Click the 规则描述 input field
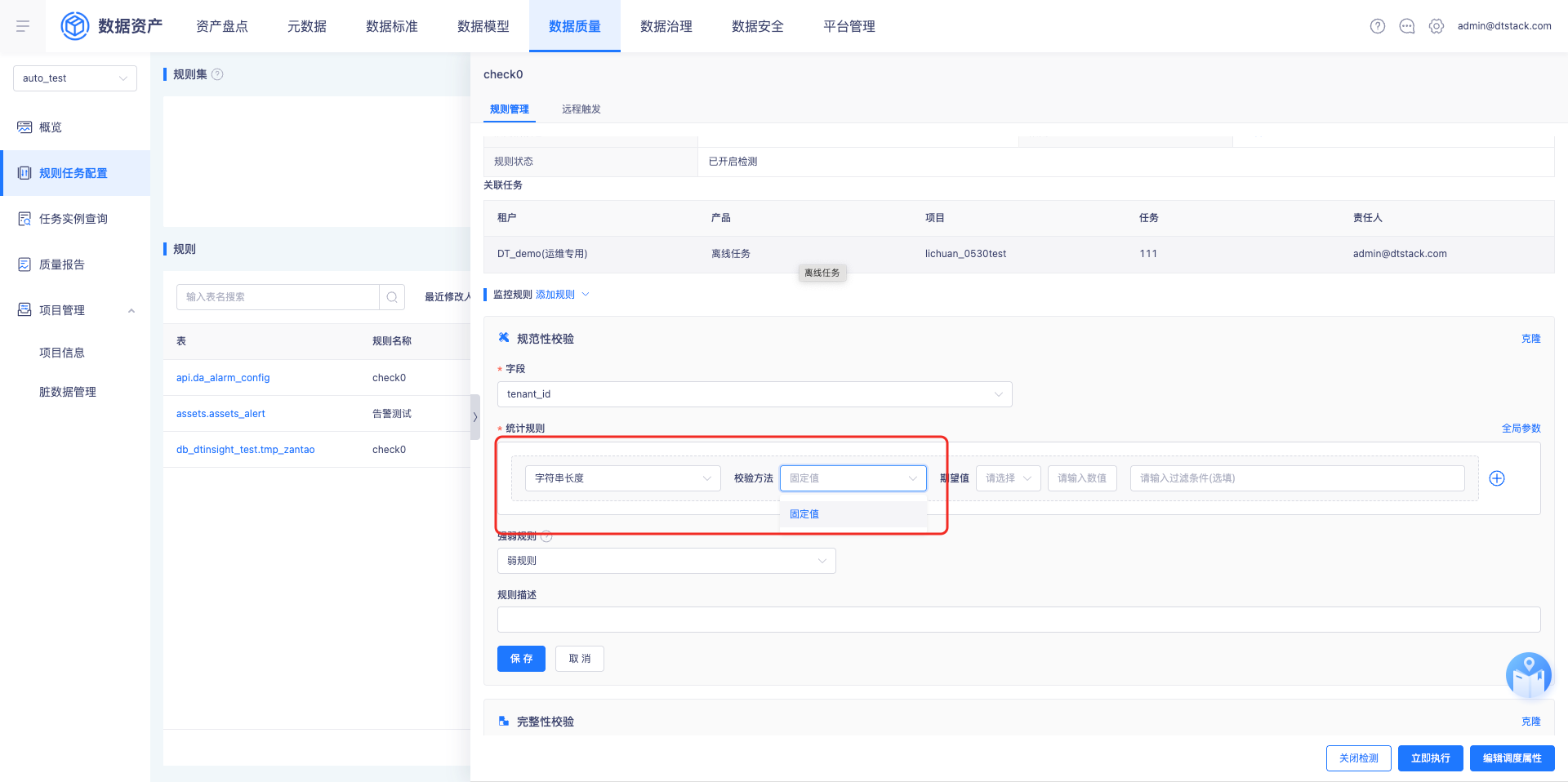The image size is (1568, 782). pyautogui.click(x=1018, y=620)
